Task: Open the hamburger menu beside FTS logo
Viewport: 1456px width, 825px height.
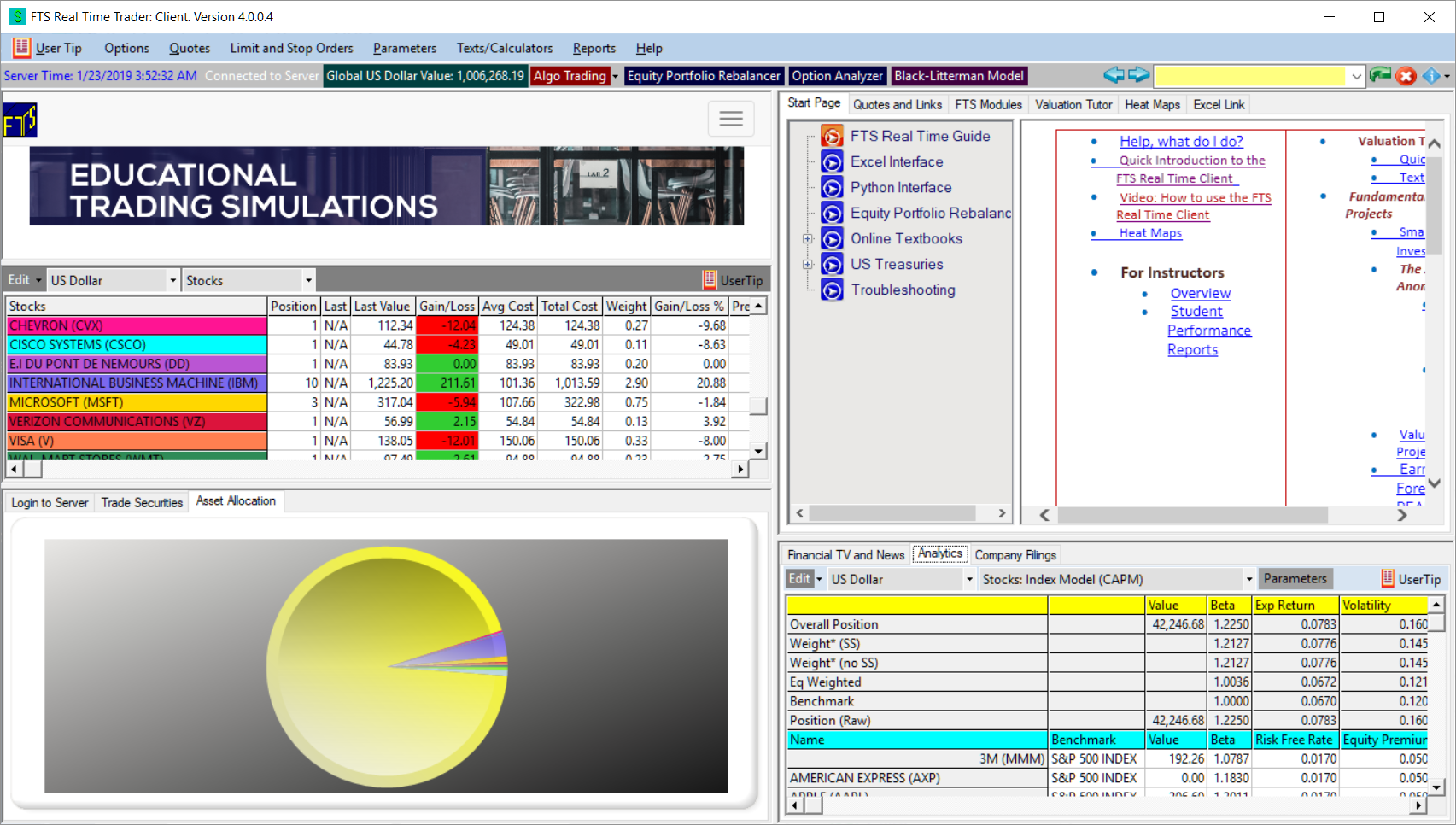Action: pos(730,119)
